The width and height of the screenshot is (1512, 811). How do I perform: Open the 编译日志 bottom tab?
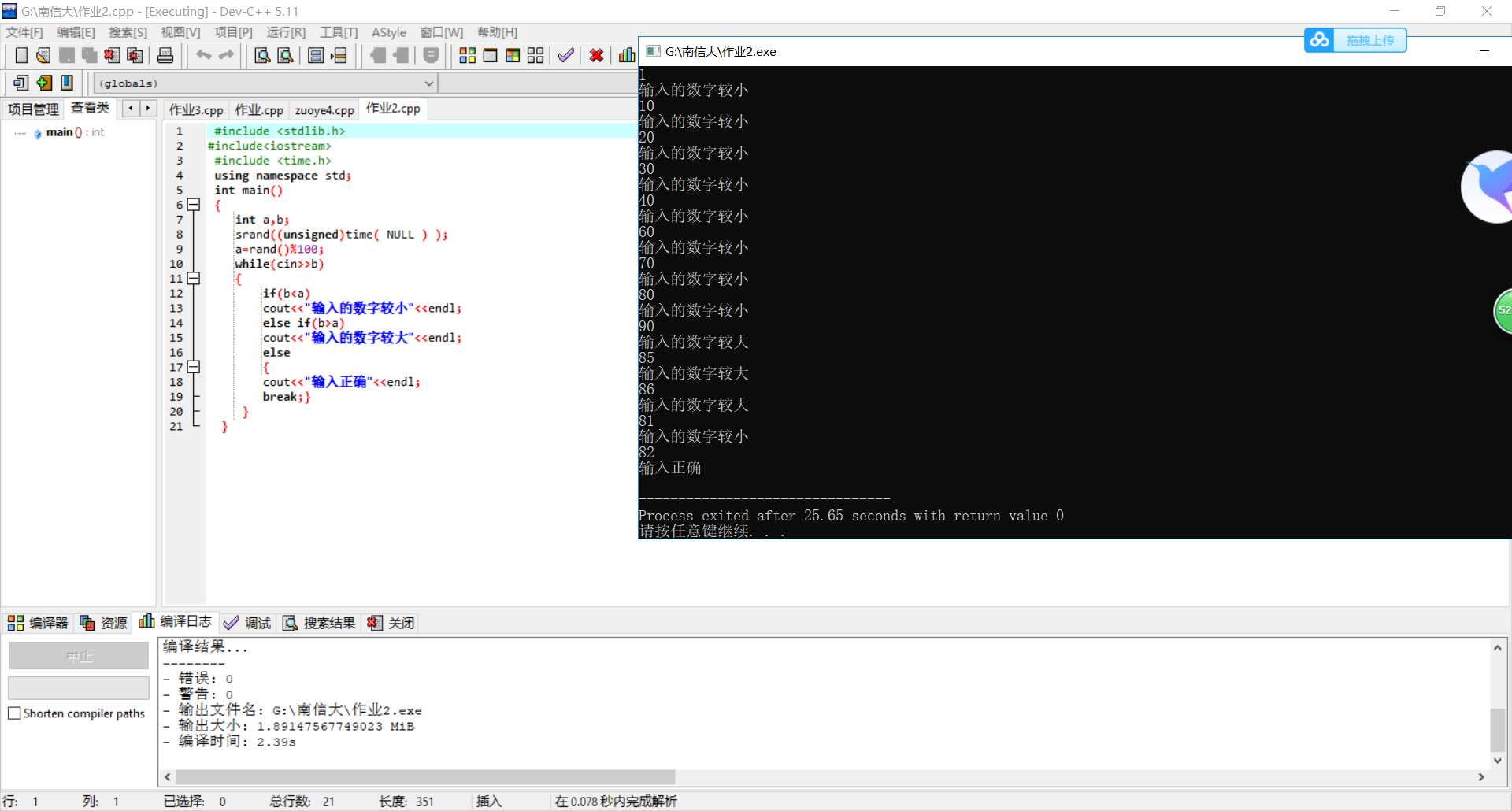pos(176,622)
